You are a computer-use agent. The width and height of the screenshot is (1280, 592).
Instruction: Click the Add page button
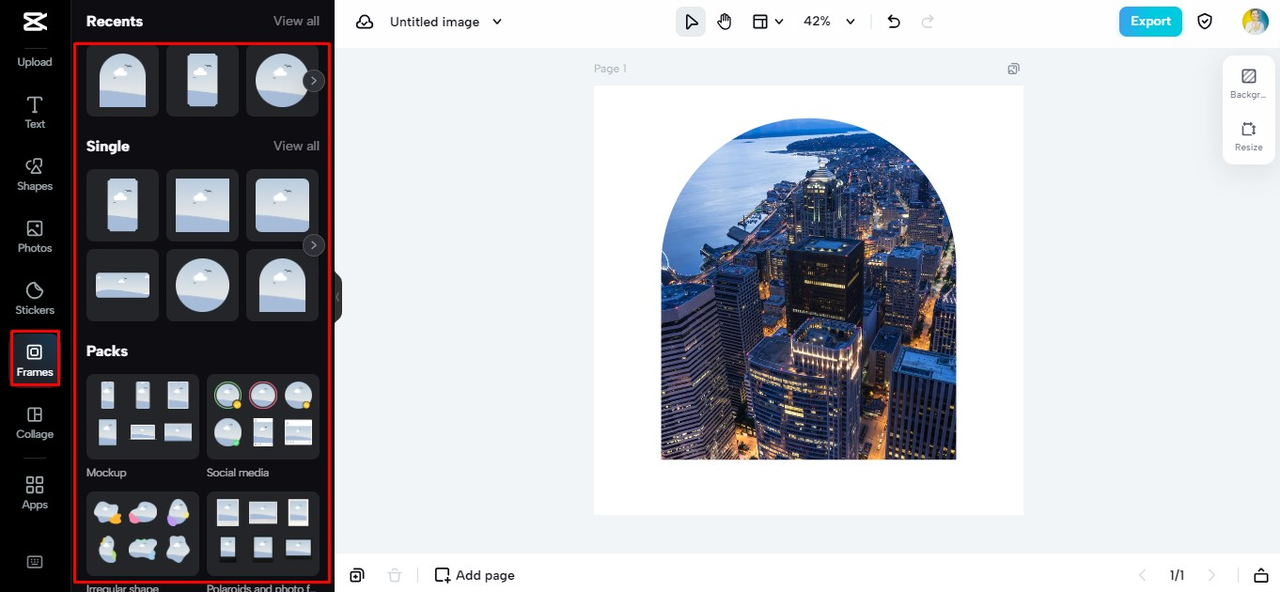point(475,575)
